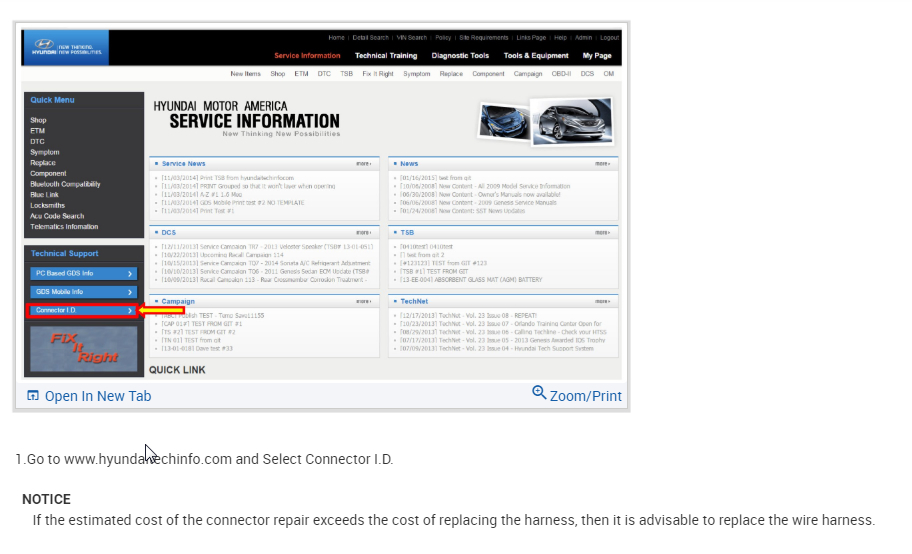This screenshot has width=912, height=554.
Task: Click Telematics Information in Quick Menu
Action: coord(64,227)
